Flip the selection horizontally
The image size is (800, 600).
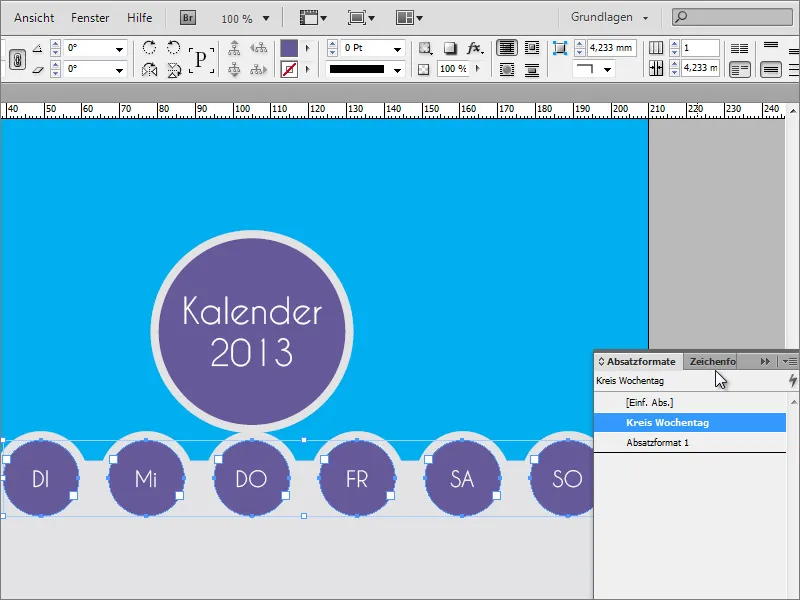click(x=149, y=70)
